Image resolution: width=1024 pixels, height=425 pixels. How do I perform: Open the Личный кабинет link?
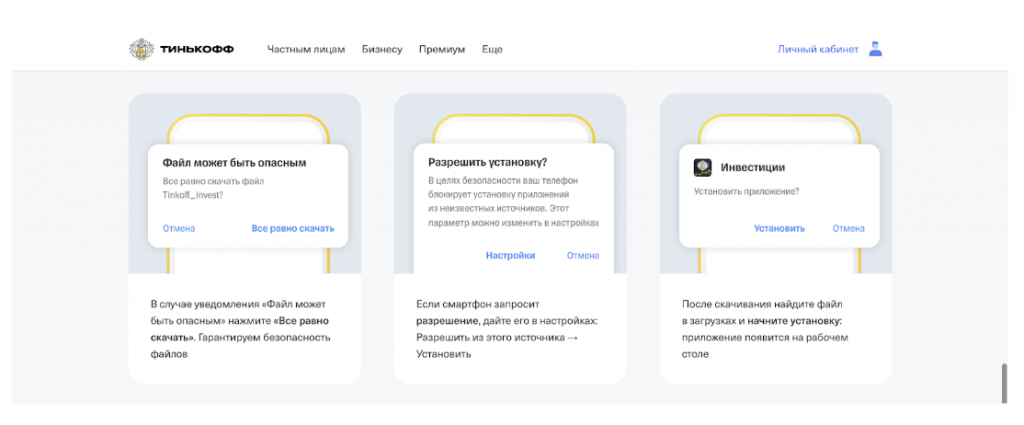click(x=818, y=49)
